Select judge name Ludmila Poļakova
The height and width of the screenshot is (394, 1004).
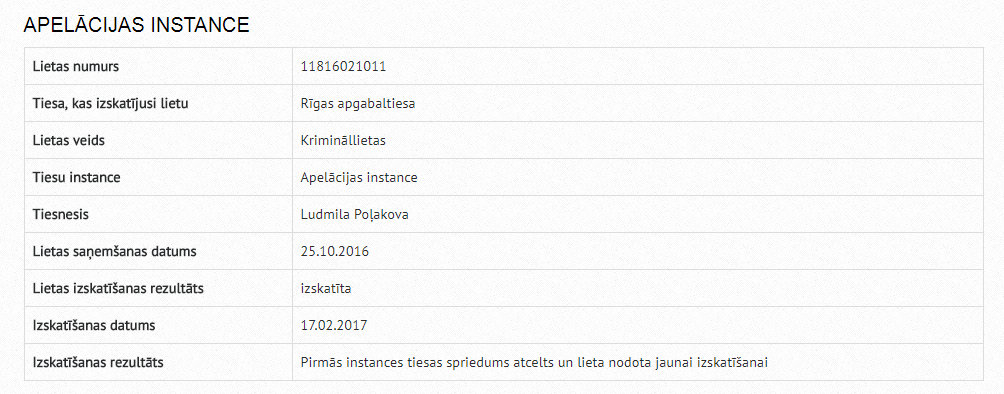click(x=355, y=215)
